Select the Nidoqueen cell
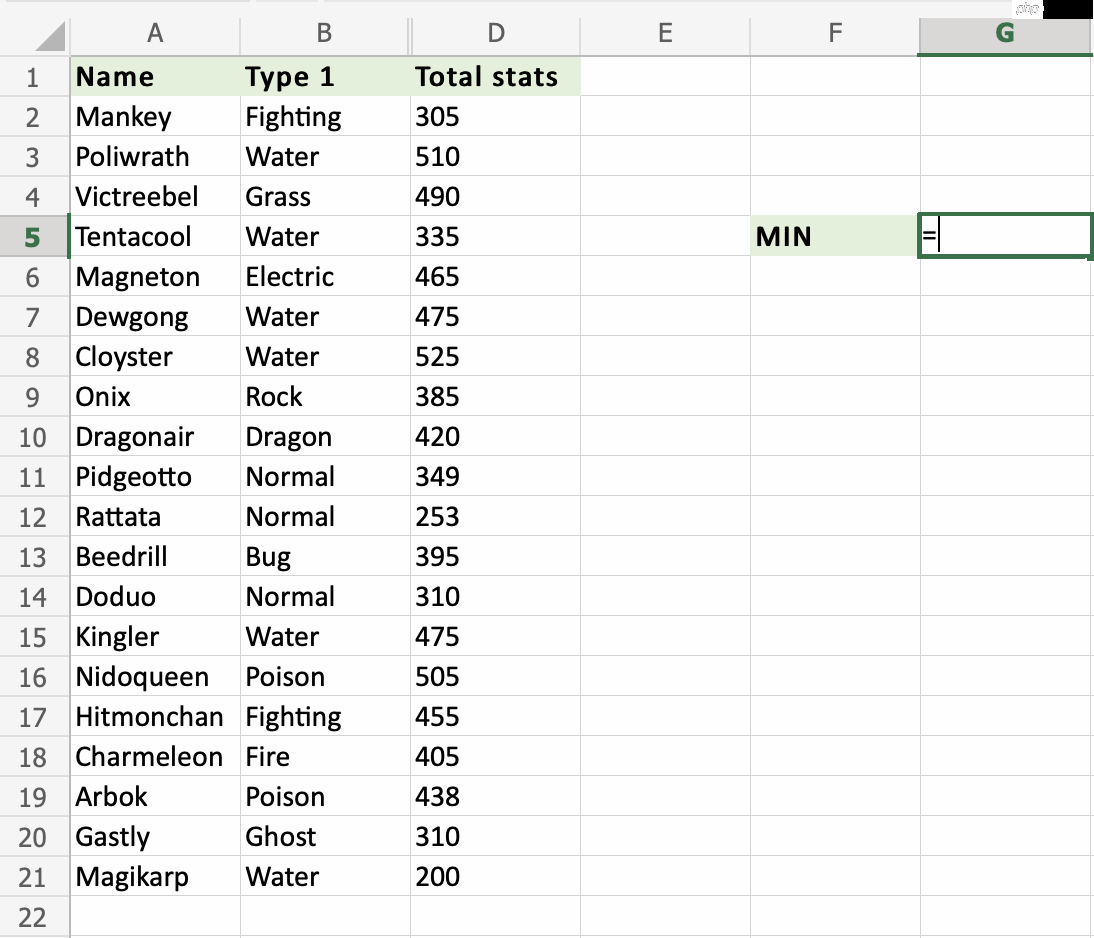 (155, 676)
